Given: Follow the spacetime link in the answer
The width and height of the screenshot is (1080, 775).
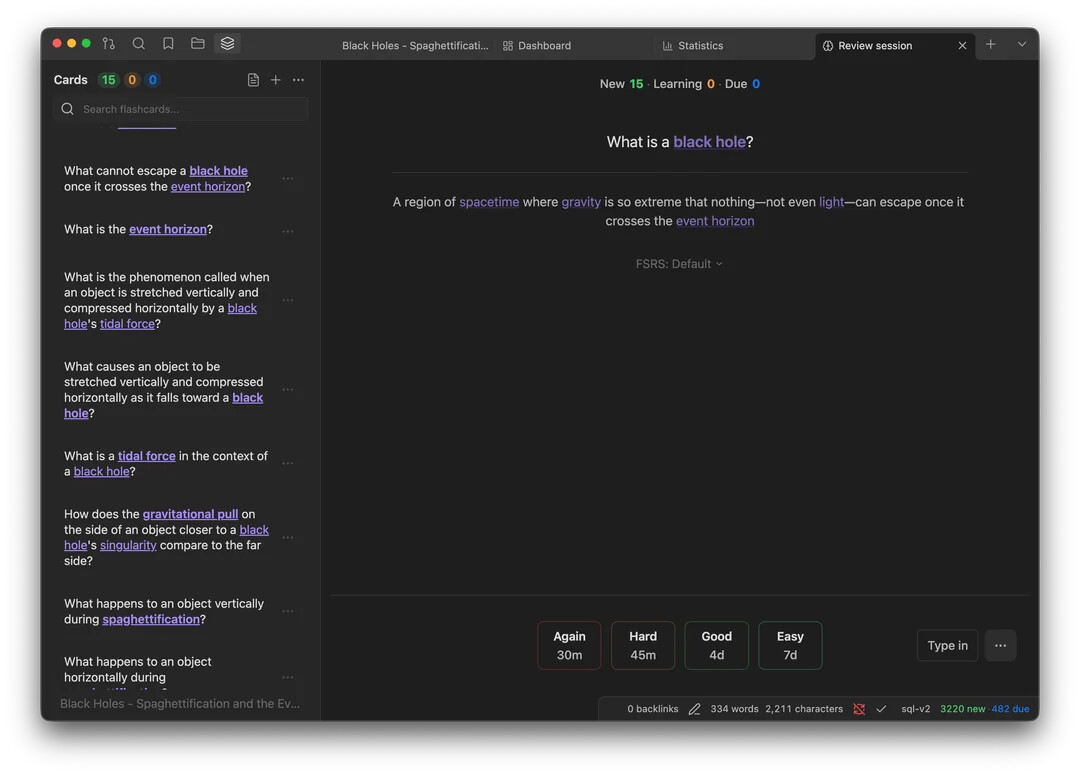Looking at the screenshot, I should pos(489,202).
